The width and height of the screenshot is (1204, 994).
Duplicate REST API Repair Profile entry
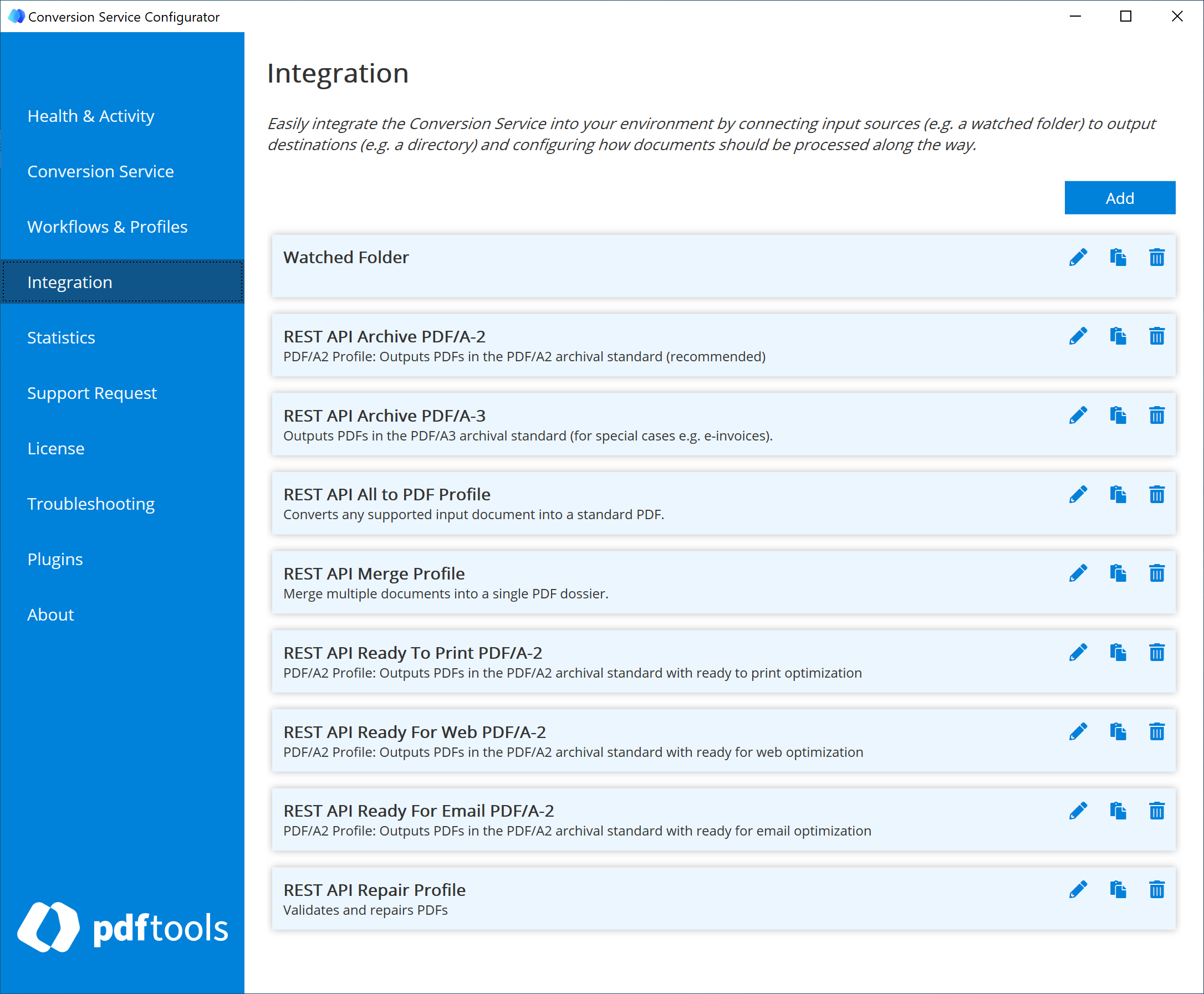(1118, 890)
